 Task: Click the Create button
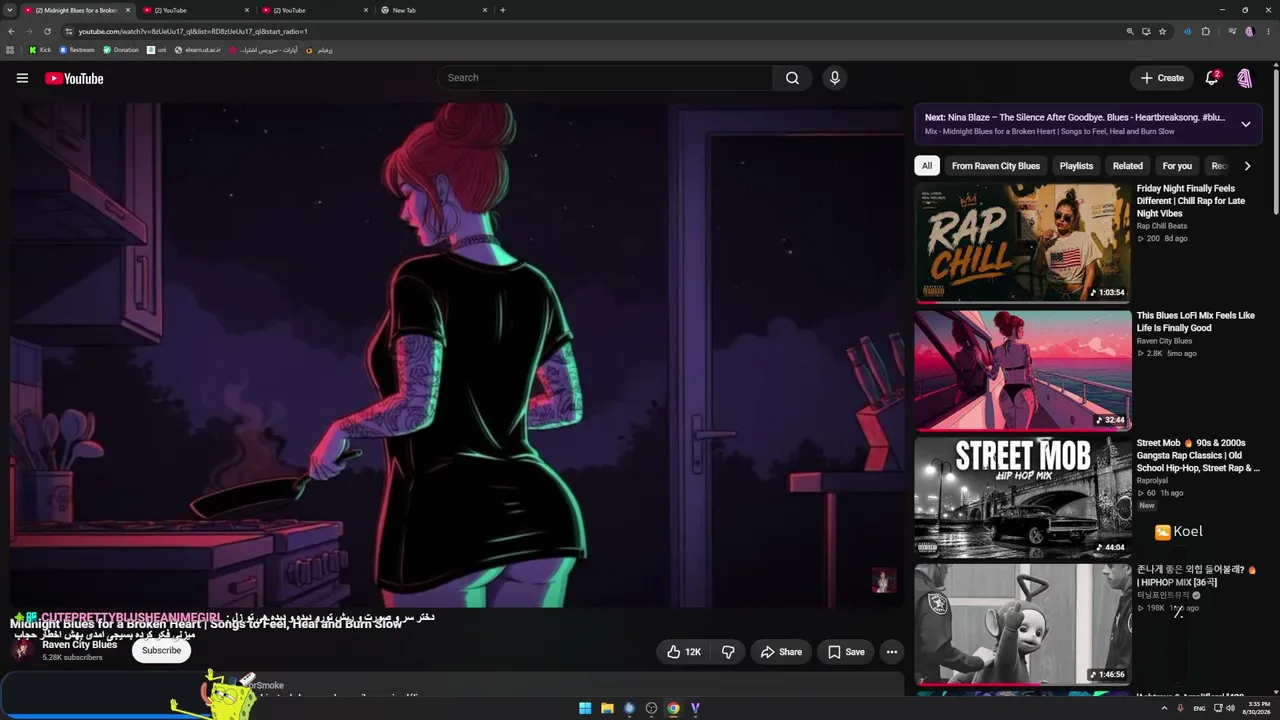click(x=1162, y=78)
